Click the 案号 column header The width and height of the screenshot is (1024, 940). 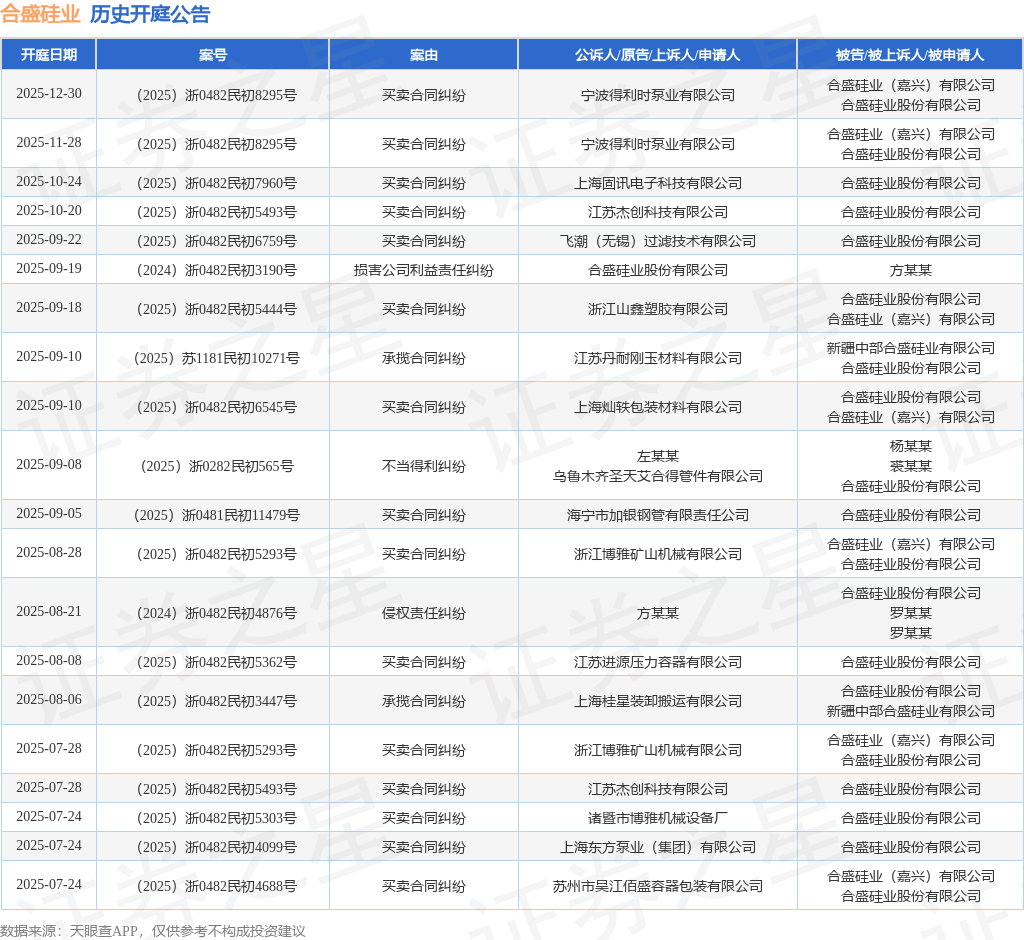(x=213, y=55)
